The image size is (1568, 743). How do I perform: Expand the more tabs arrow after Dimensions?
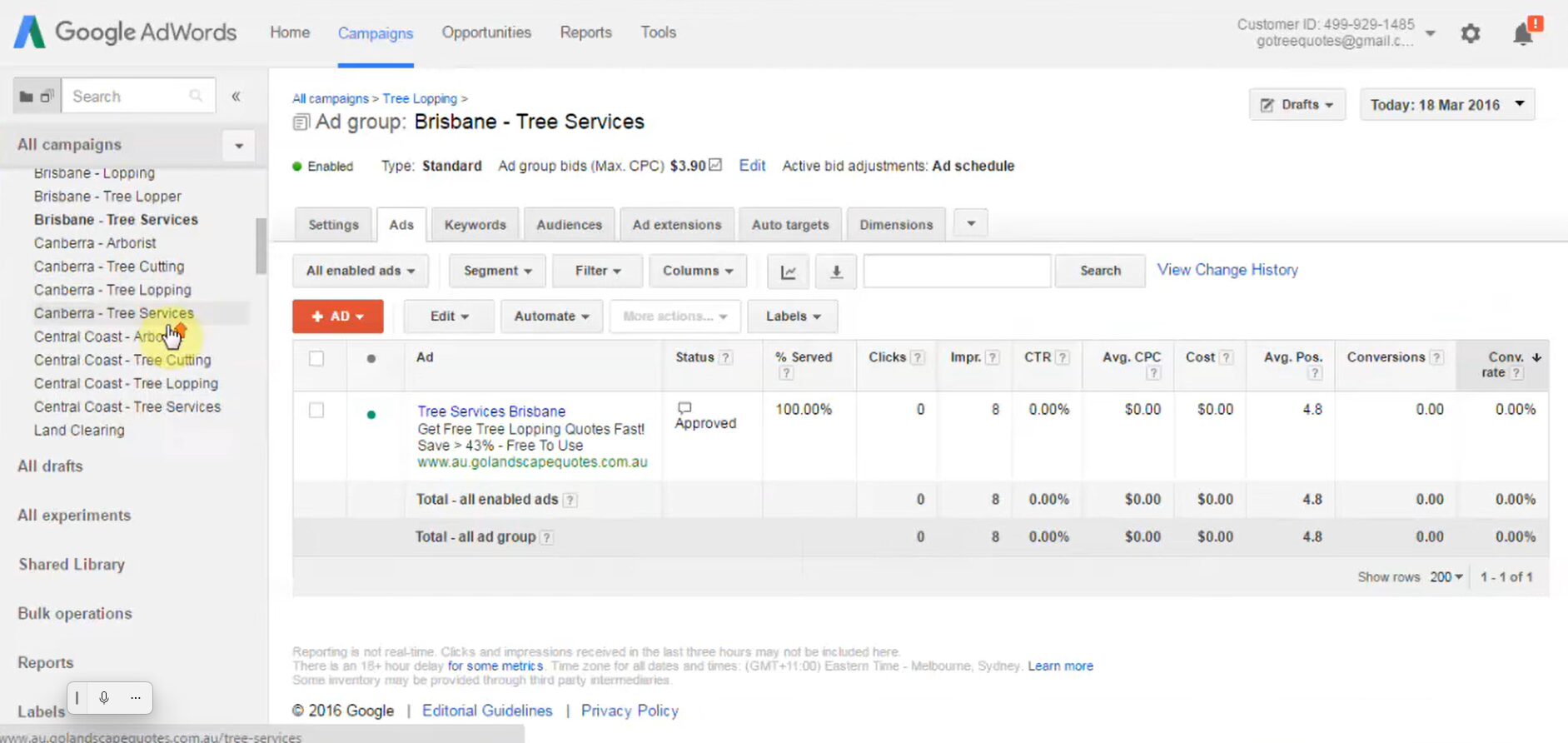[x=971, y=223]
